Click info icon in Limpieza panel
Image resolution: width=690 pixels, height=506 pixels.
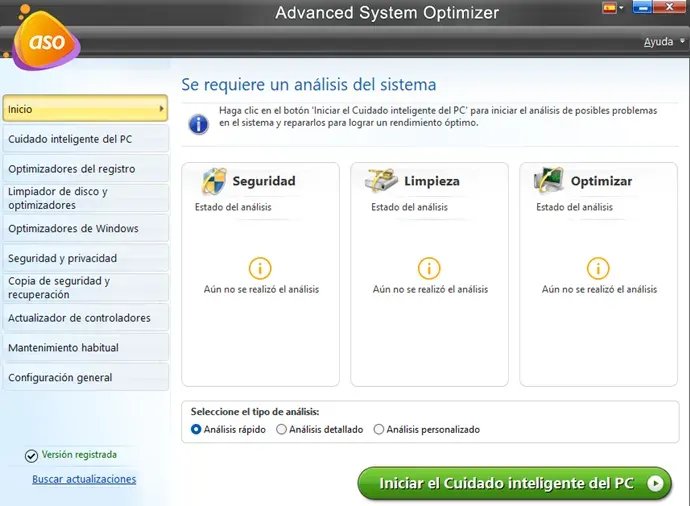429,268
